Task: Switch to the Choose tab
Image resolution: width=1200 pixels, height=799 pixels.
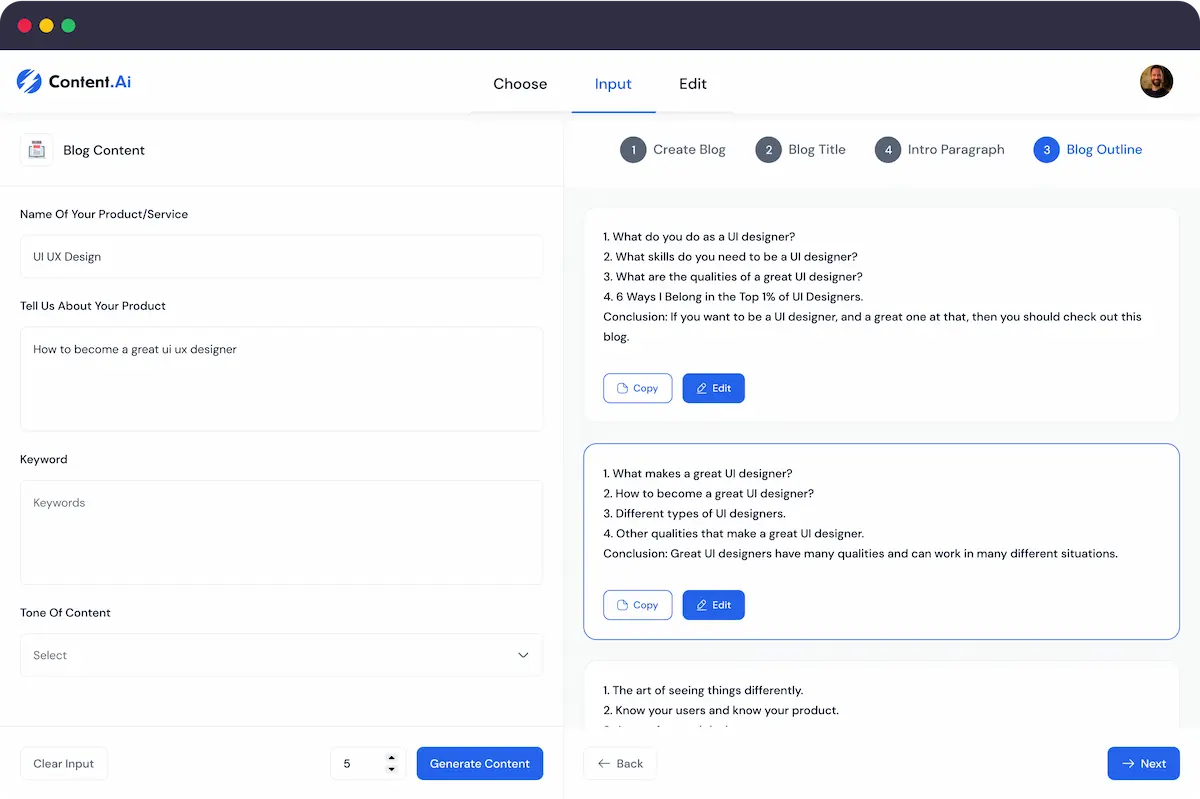Action: click(520, 84)
